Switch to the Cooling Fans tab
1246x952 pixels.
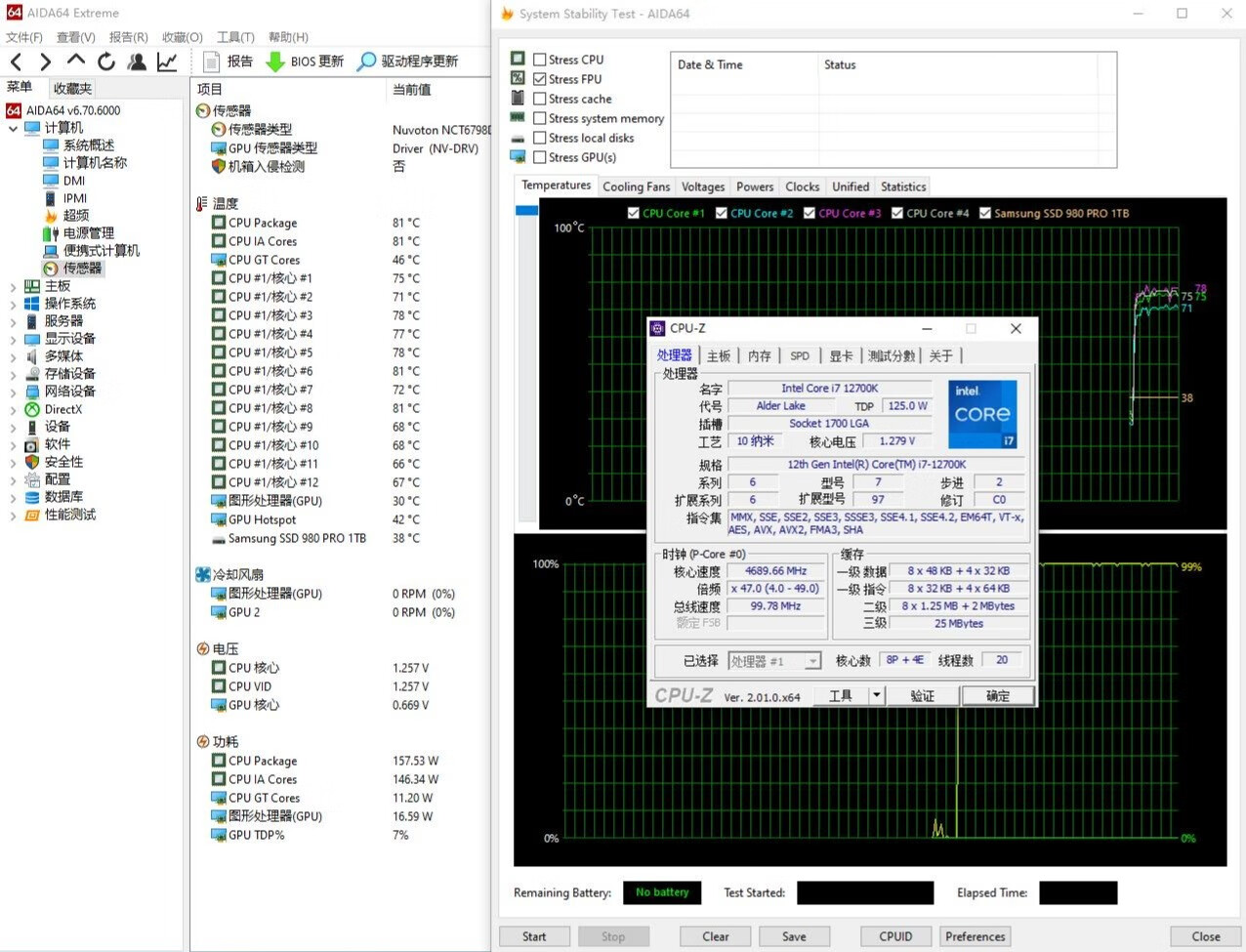[636, 186]
